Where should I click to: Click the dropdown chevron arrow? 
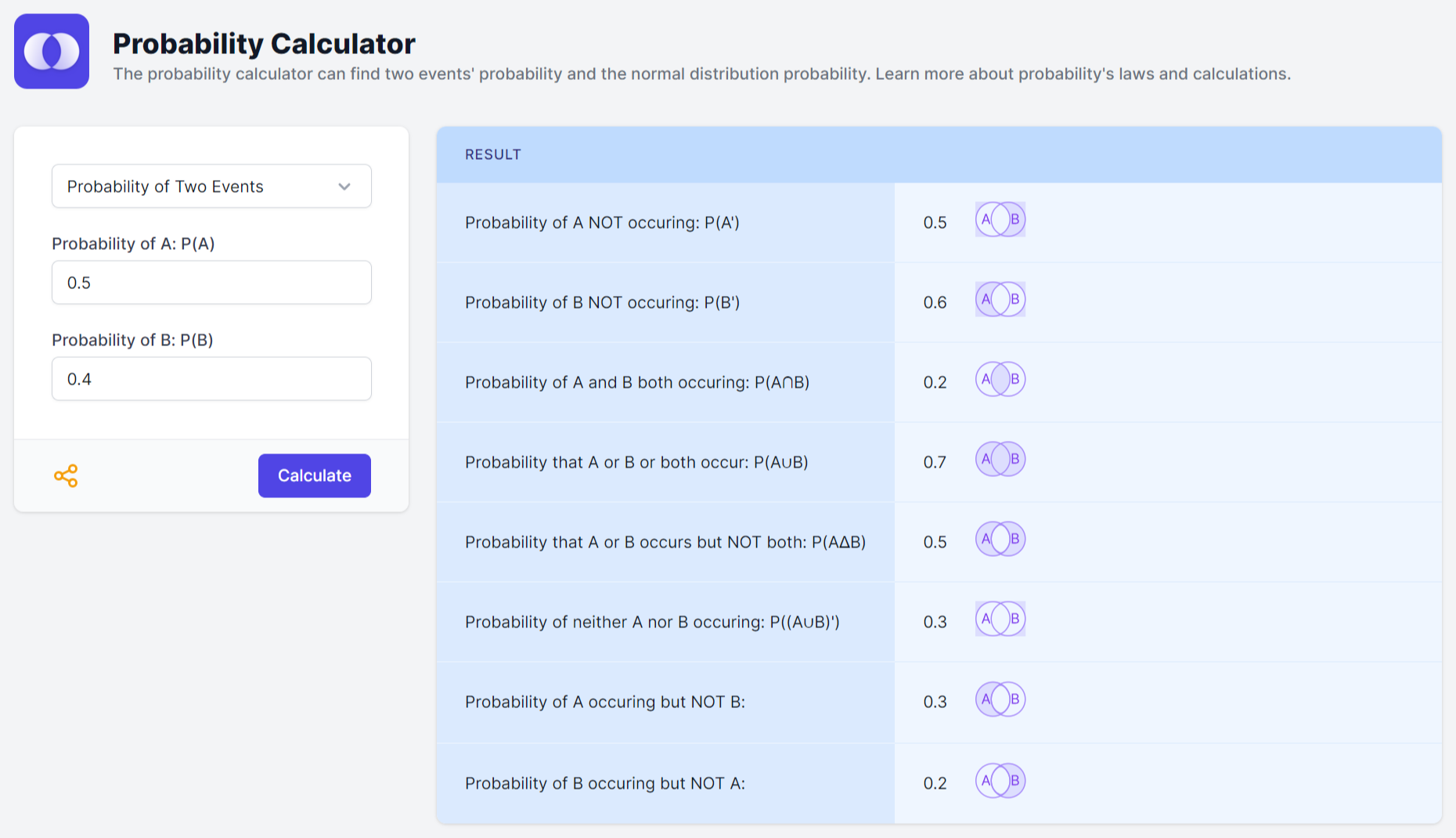(x=344, y=186)
